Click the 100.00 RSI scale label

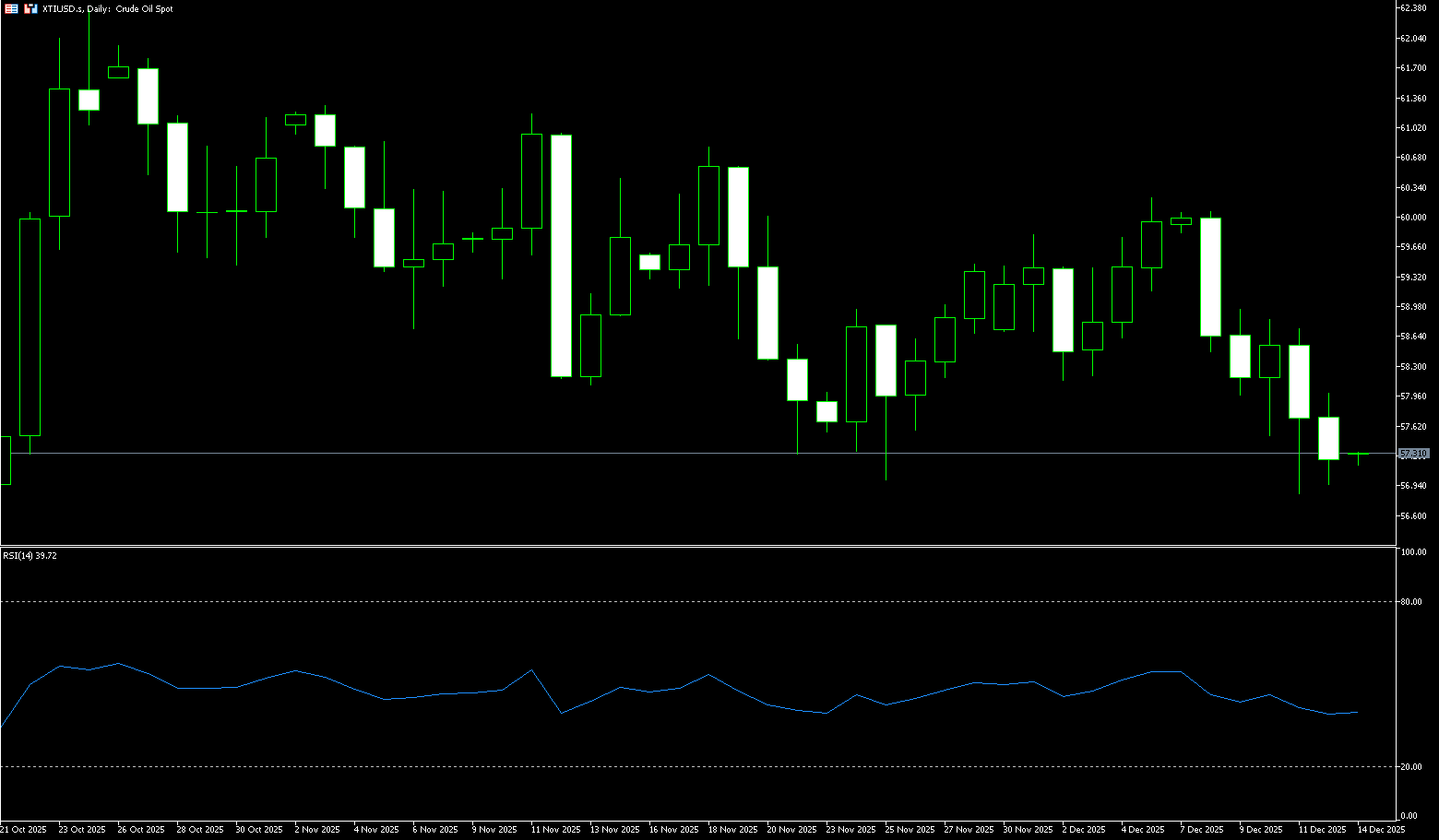coord(1412,552)
